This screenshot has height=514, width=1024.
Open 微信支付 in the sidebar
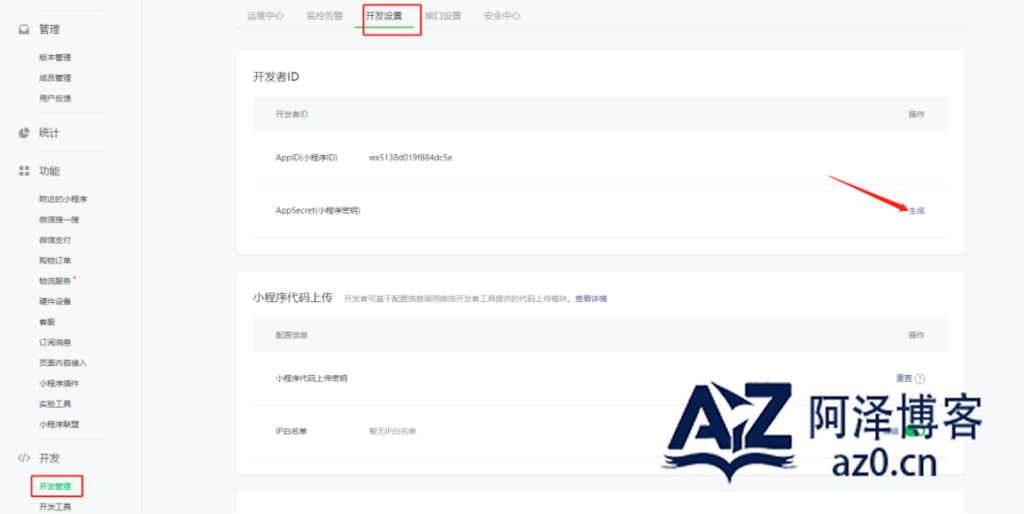pyautogui.click(x=55, y=240)
